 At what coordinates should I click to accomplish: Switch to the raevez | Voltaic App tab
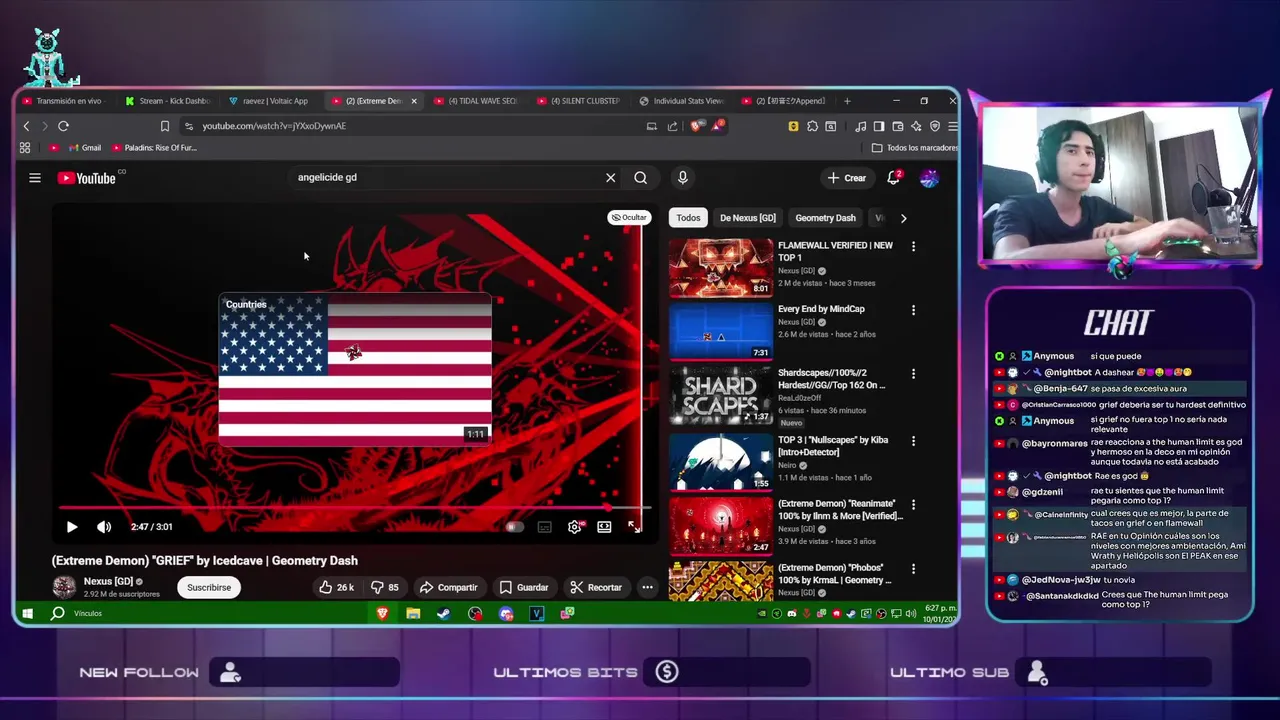[269, 101]
